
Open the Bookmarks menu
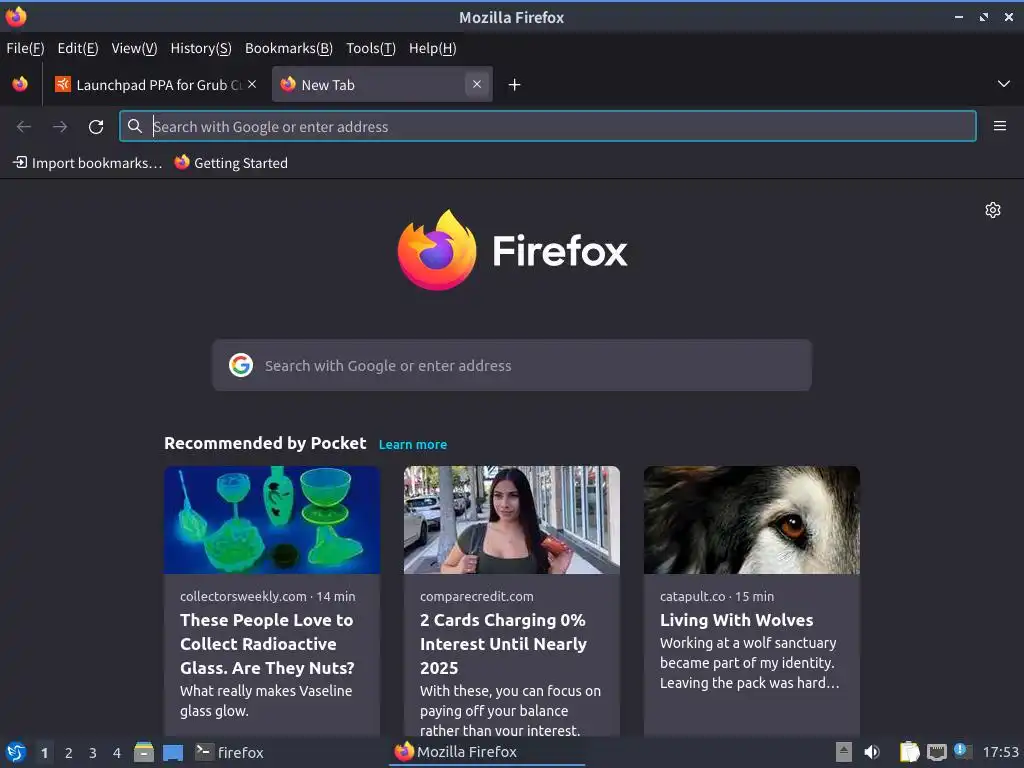coord(289,48)
